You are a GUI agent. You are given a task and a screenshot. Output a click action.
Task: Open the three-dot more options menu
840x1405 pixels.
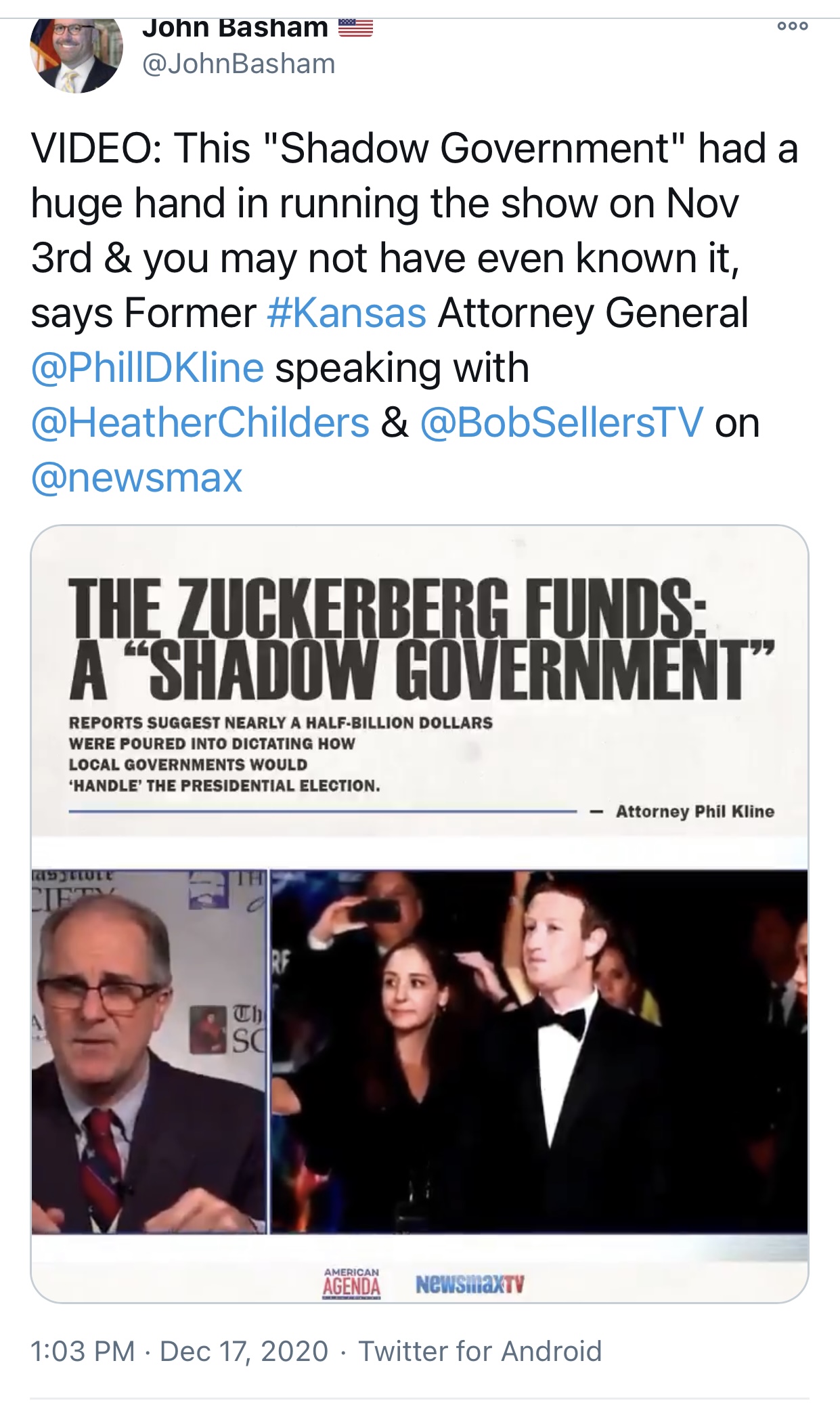[x=793, y=26]
